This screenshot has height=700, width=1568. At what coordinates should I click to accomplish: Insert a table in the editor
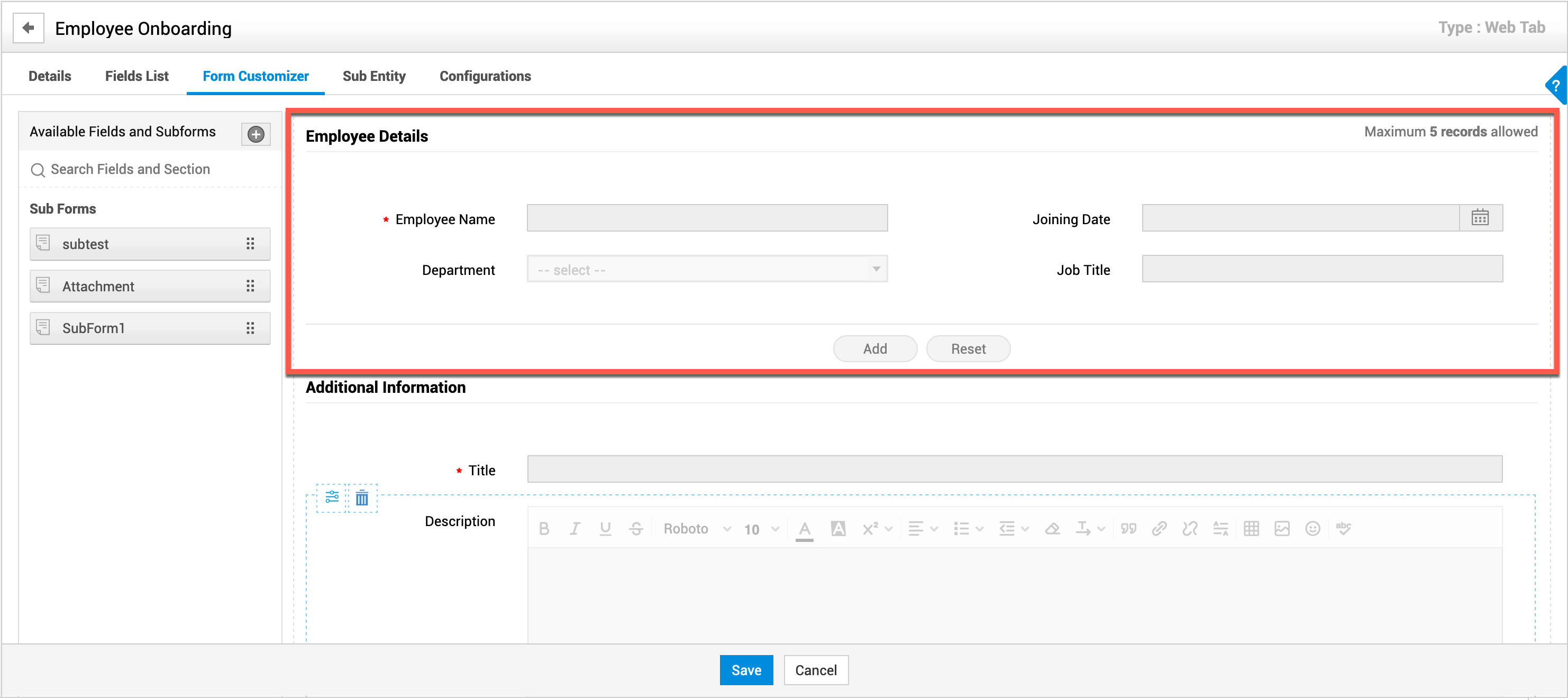point(1251,529)
